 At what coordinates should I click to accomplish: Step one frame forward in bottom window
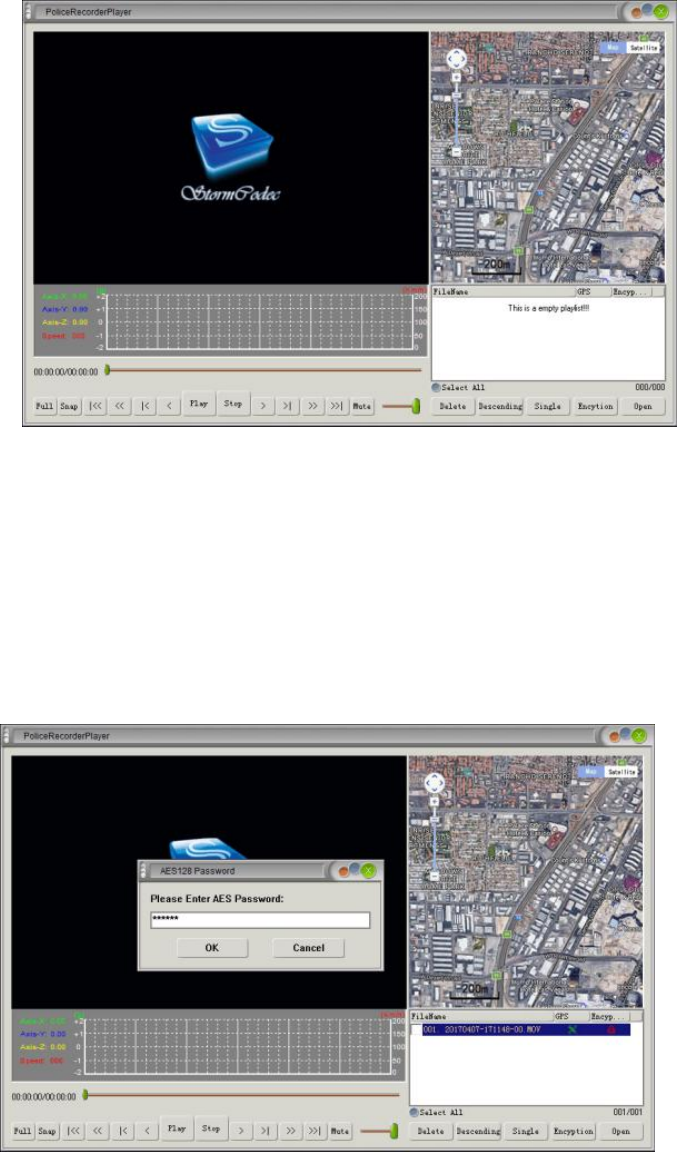(x=241, y=1131)
